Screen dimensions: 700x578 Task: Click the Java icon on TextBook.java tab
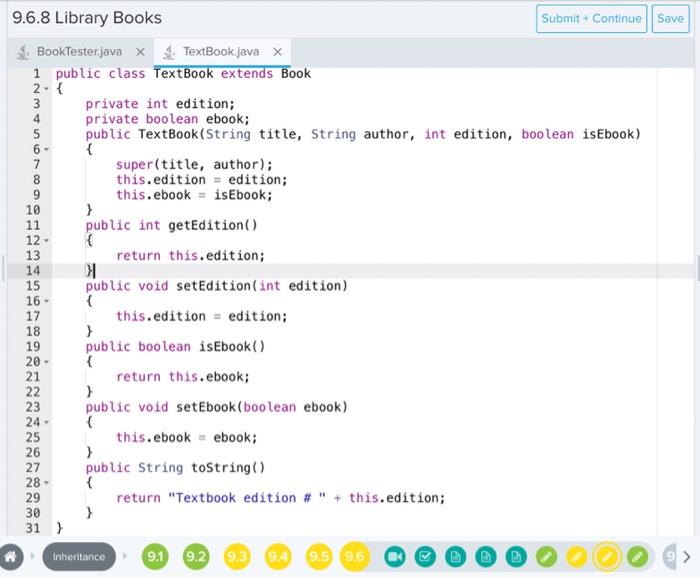coord(169,52)
